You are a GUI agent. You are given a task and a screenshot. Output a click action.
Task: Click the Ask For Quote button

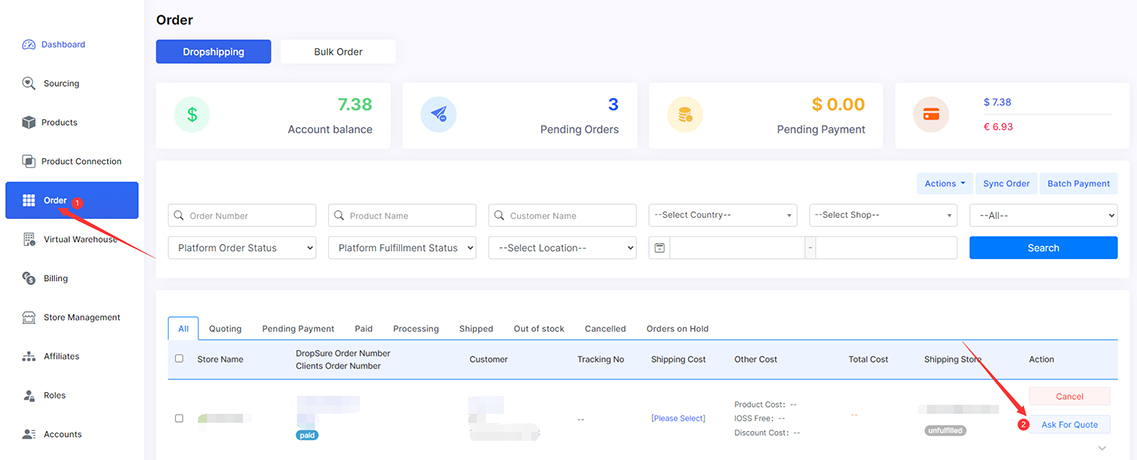click(1069, 424)
